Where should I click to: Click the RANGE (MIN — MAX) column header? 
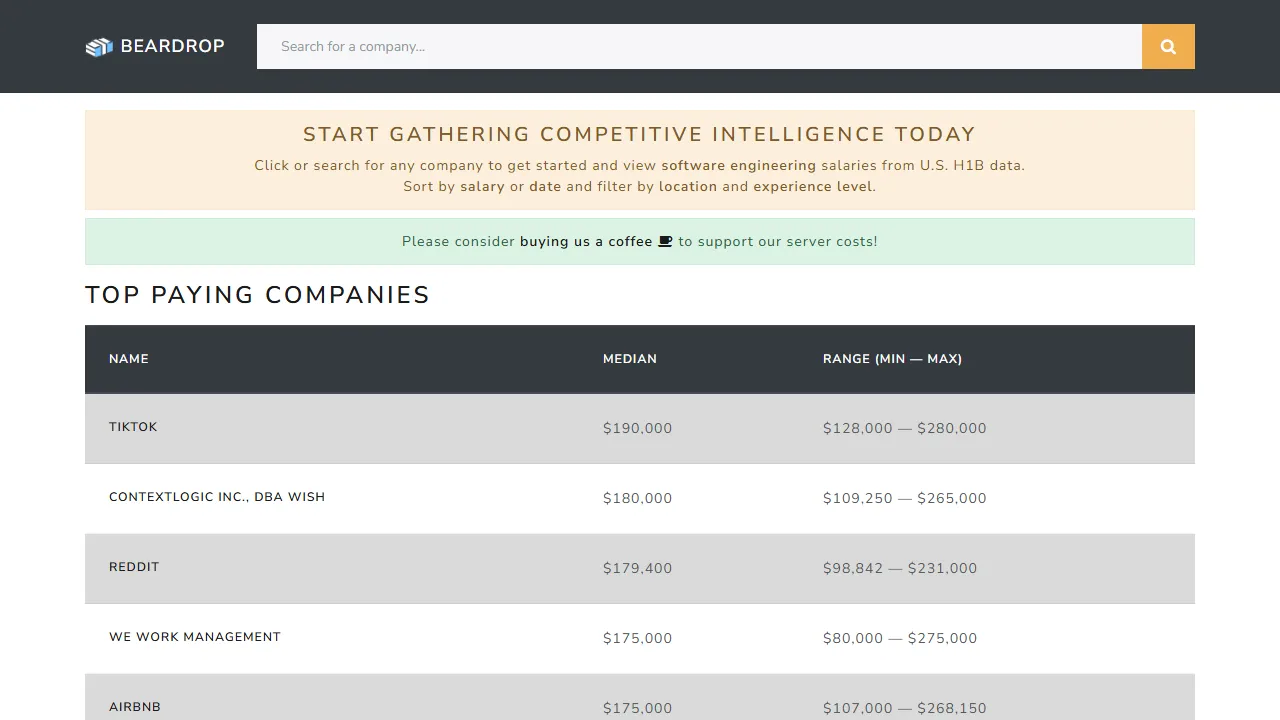[892, 358]
